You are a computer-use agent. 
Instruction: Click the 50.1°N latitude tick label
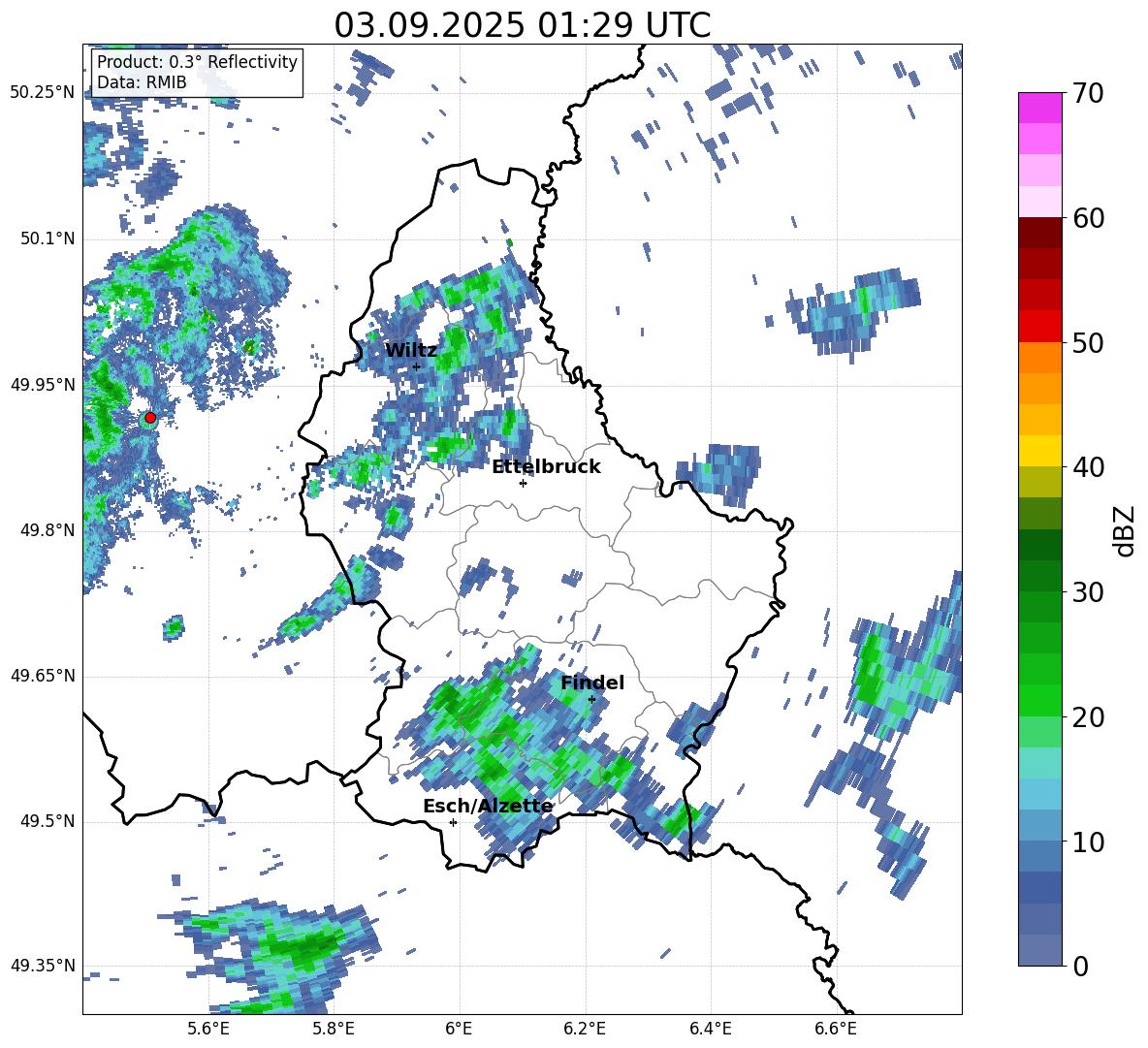[x=48, y=239]
